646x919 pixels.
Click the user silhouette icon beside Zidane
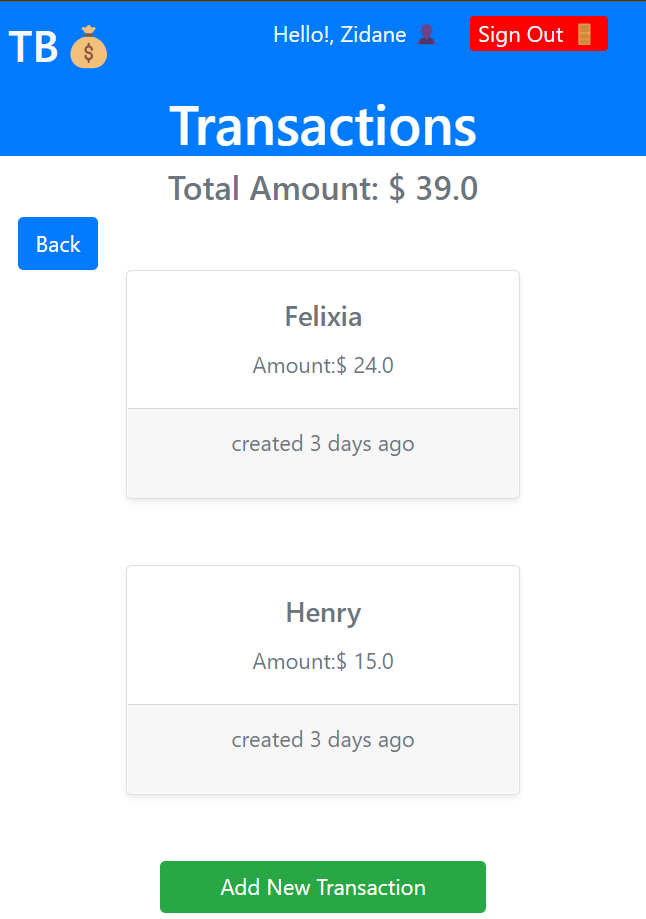pyautogui.click(x=426, y=35)
